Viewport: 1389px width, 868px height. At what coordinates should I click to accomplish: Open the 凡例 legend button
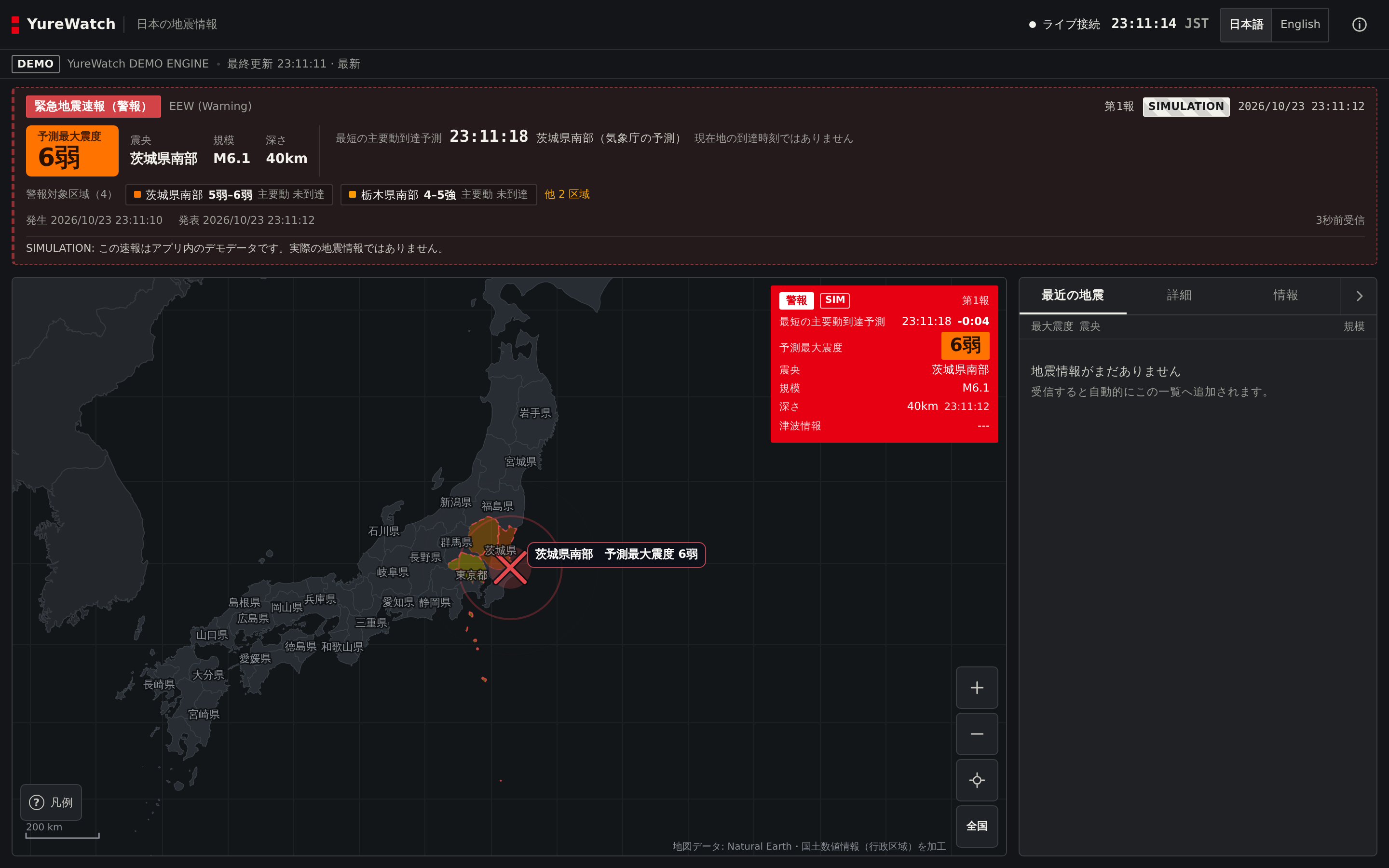[x=51, y=802]
